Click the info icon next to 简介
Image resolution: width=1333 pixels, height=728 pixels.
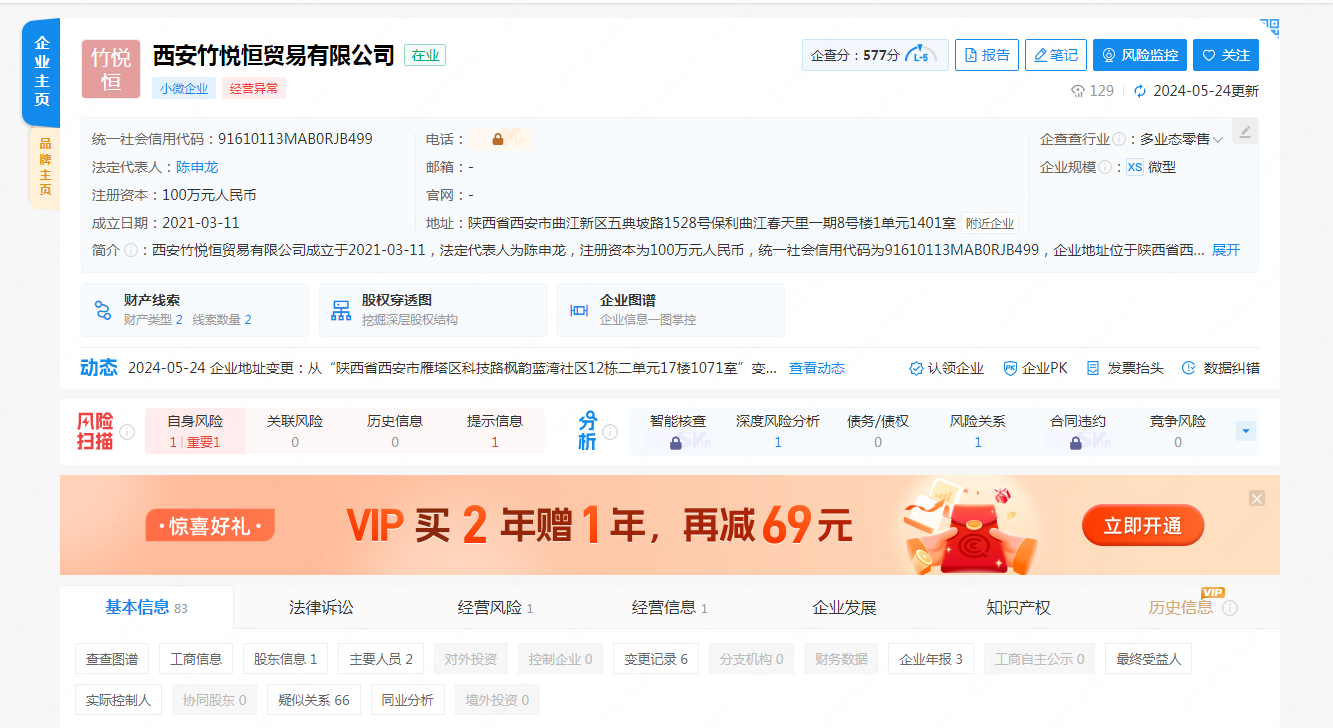(131, 250)
